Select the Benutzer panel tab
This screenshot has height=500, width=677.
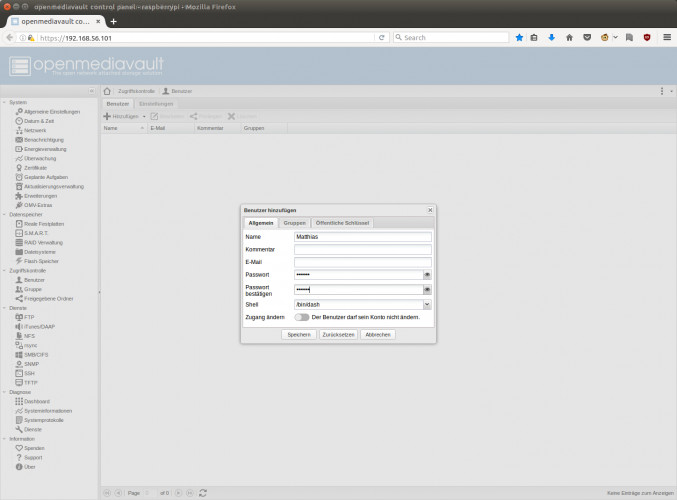118,104
